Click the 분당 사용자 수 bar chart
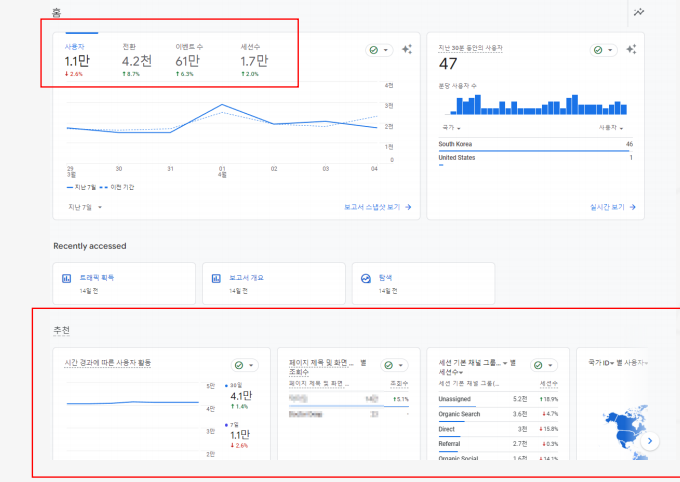Screen dimensions: 680x482 [536, 105]
